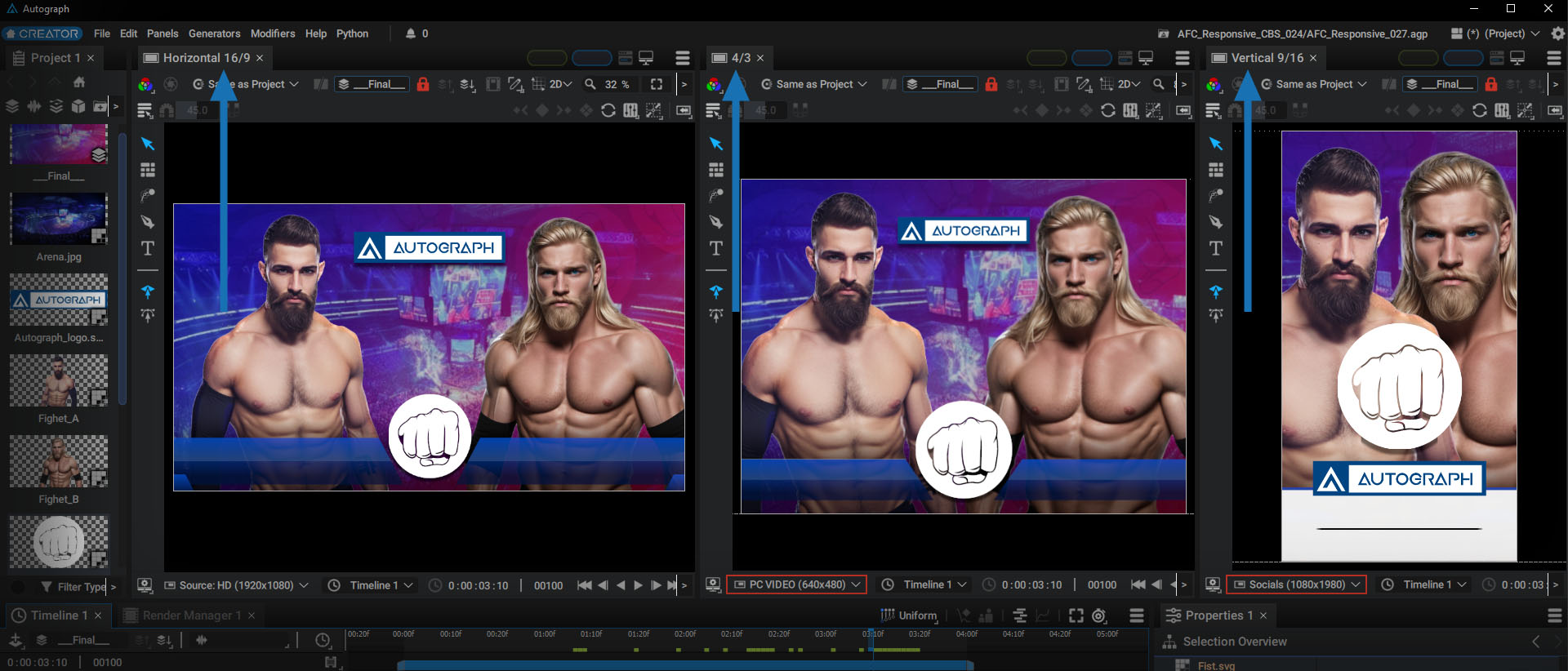Open Uniform mode dropdown in Timeline toolbar
The width and height of the screenshot is (1568, 671).
(910, 615)
